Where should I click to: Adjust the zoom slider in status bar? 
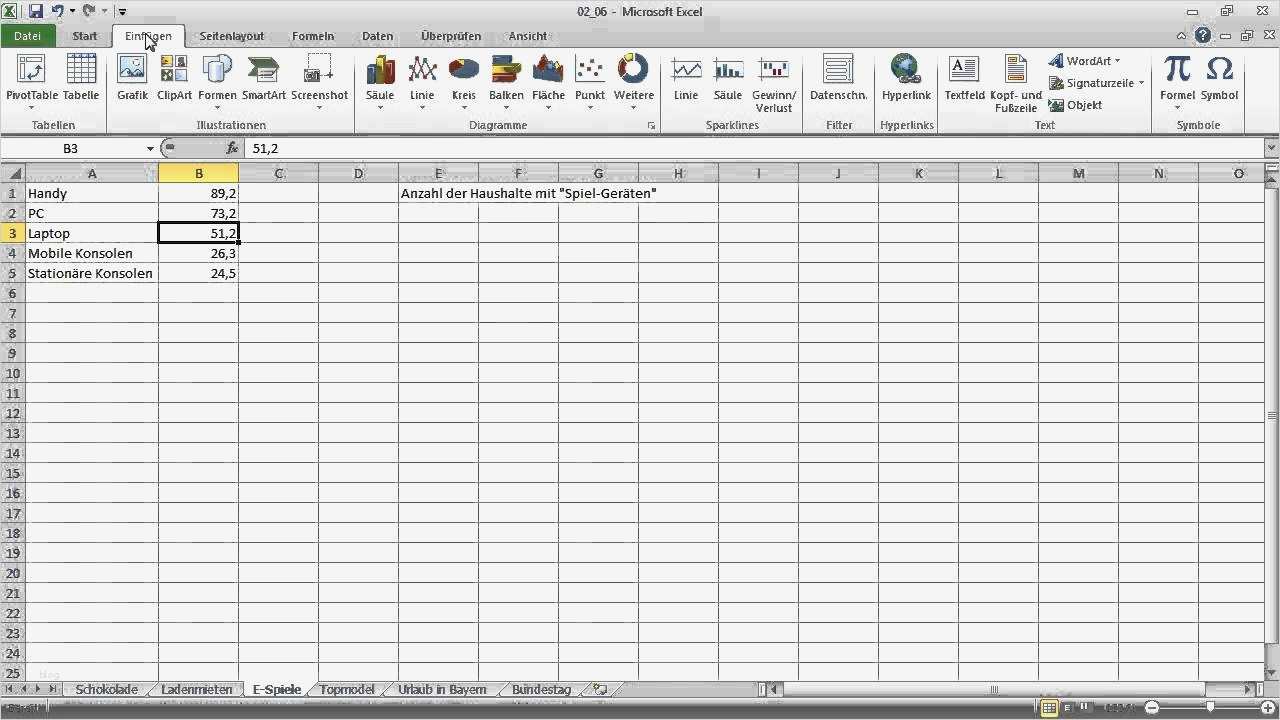pyautogui.click(x=1209, y=707)
